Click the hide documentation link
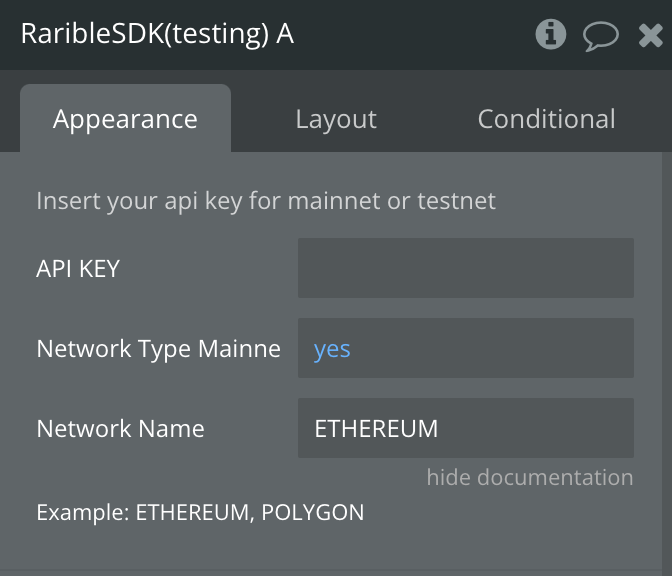This screenshot has height=576, width=672. point(530,477)
